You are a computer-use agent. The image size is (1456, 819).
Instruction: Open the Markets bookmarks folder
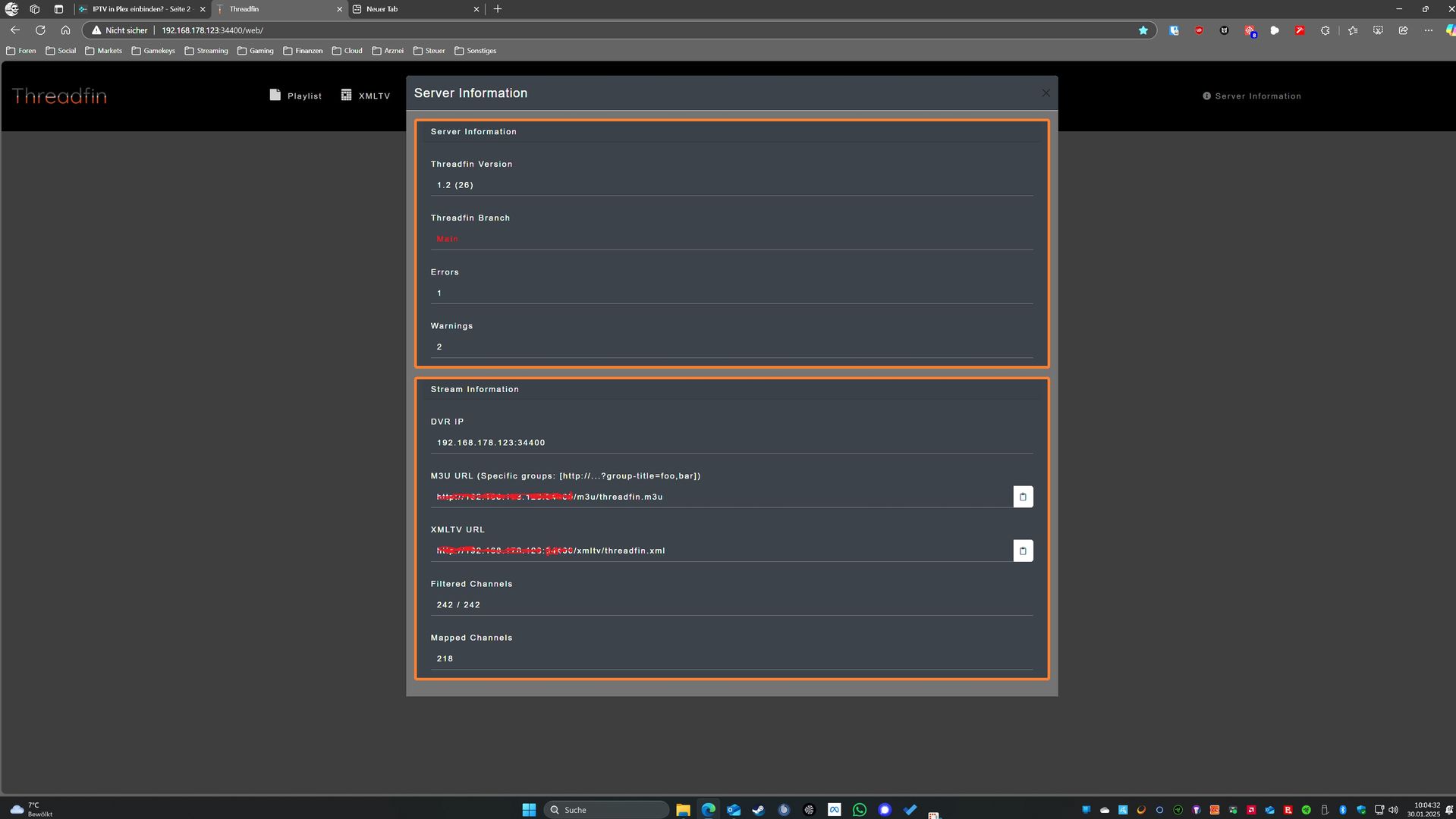(103, 51)
